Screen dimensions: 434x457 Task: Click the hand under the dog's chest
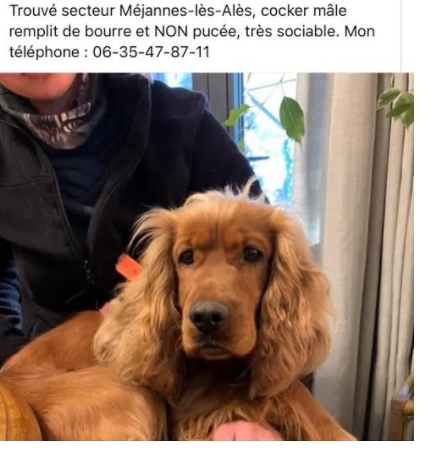[245, 430]
